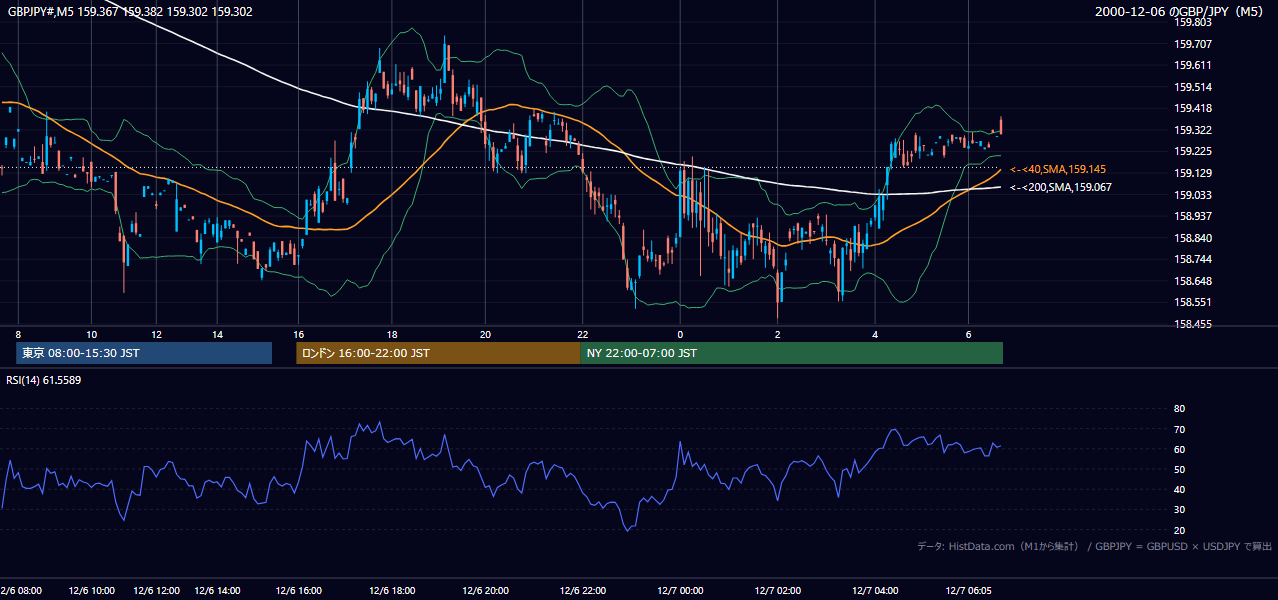1278x600 pixels.
Task: Click hour label 18 under price chart
Action: point(393,334)
